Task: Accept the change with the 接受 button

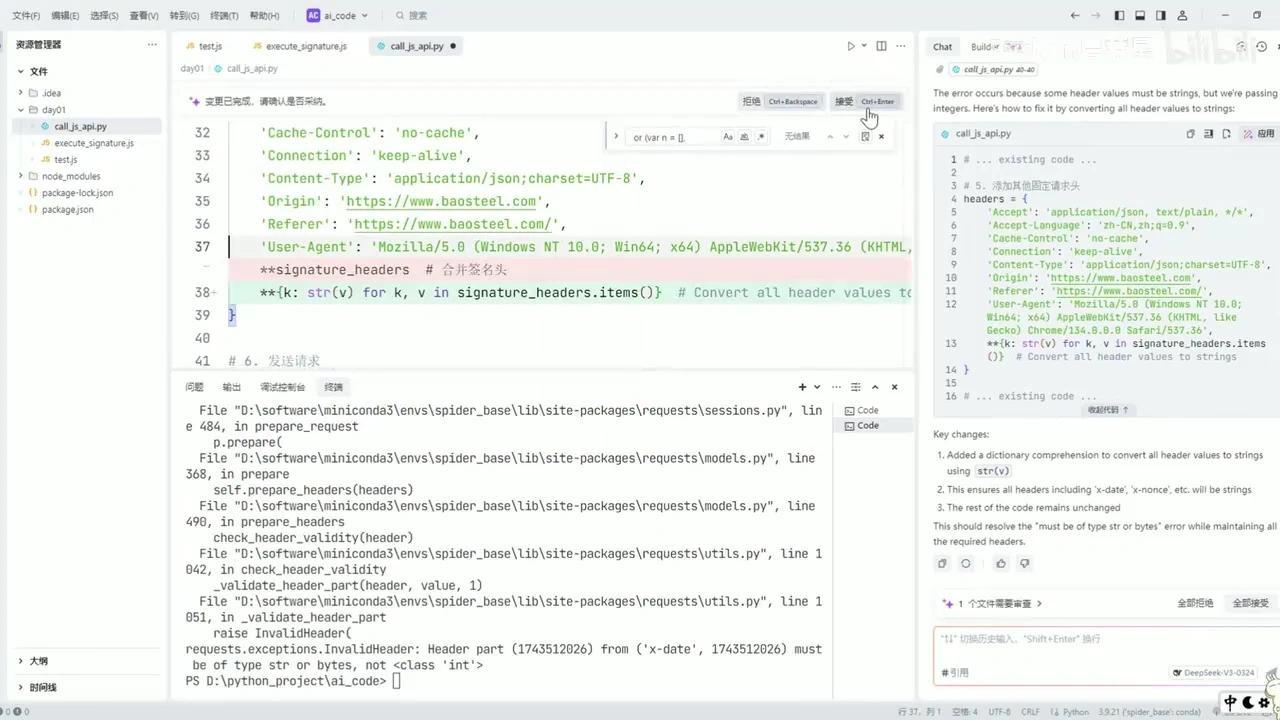Action: (843, 101)
